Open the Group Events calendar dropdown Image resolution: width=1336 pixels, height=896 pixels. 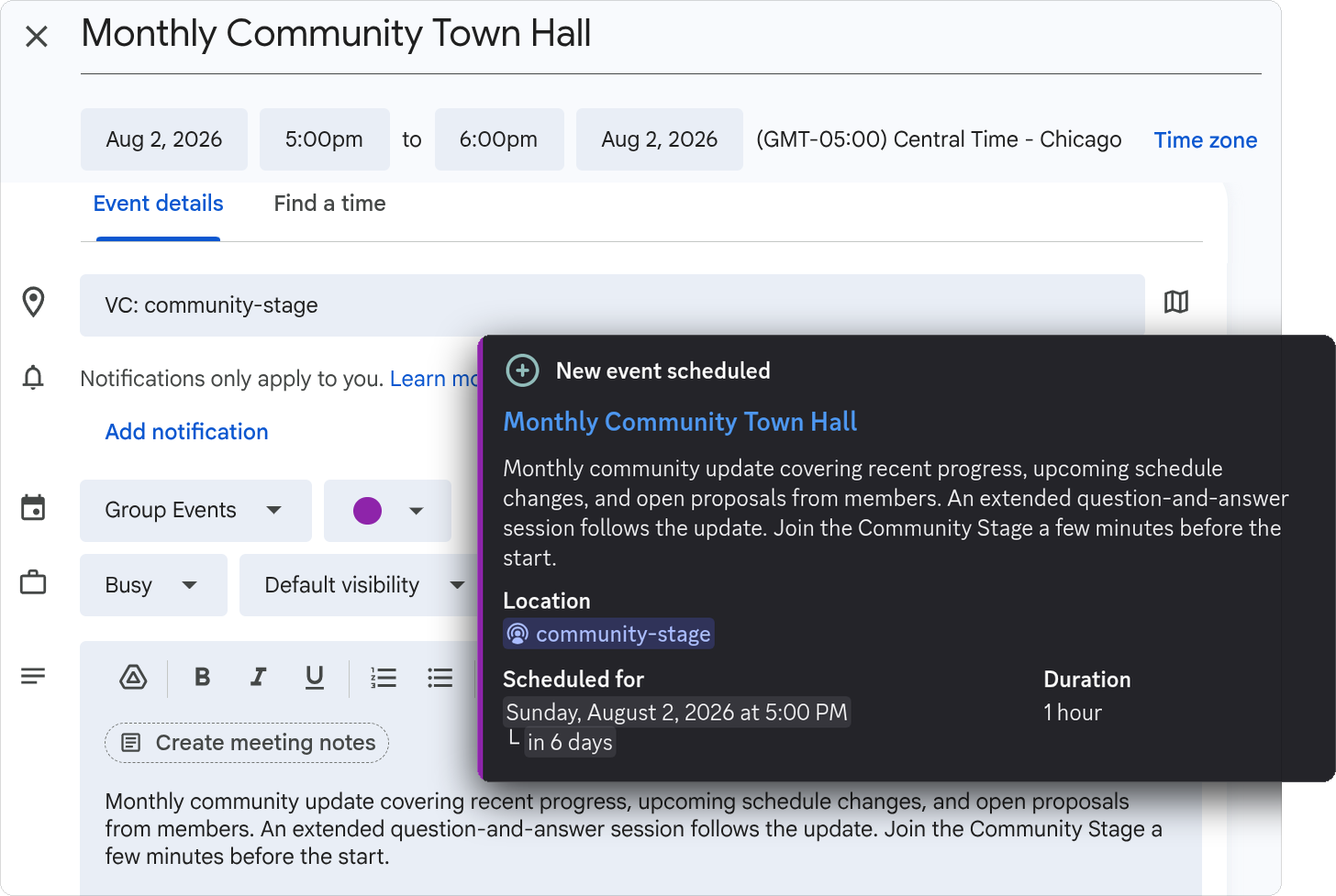195,511
